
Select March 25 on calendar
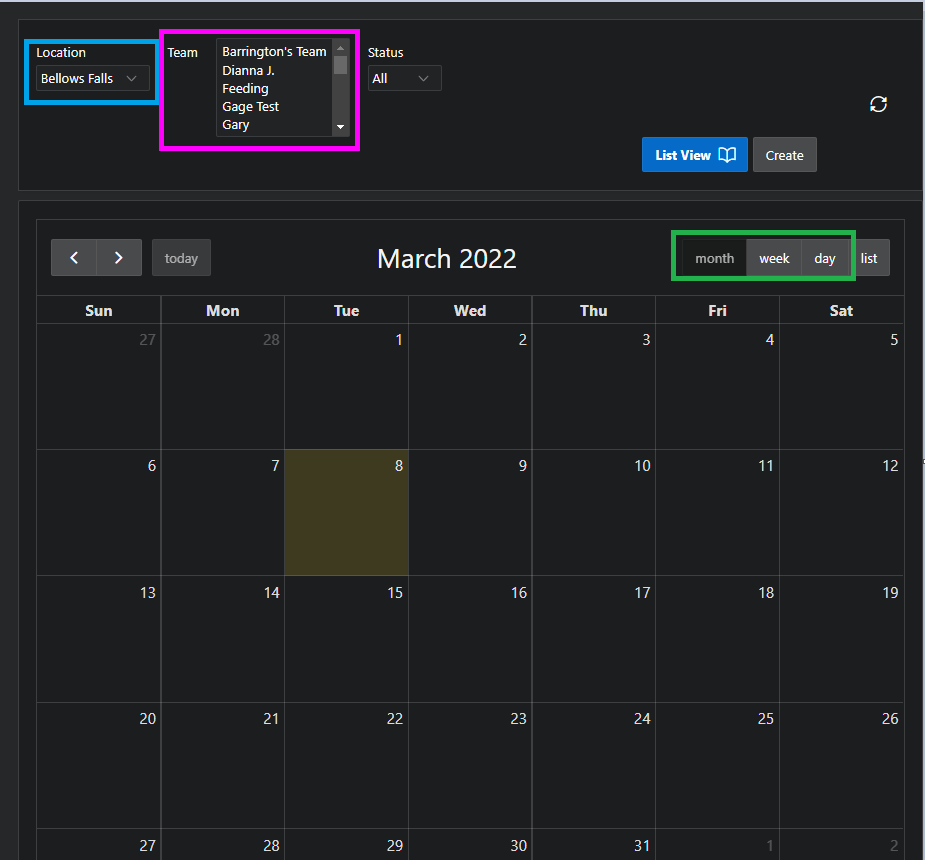(717, 766)
